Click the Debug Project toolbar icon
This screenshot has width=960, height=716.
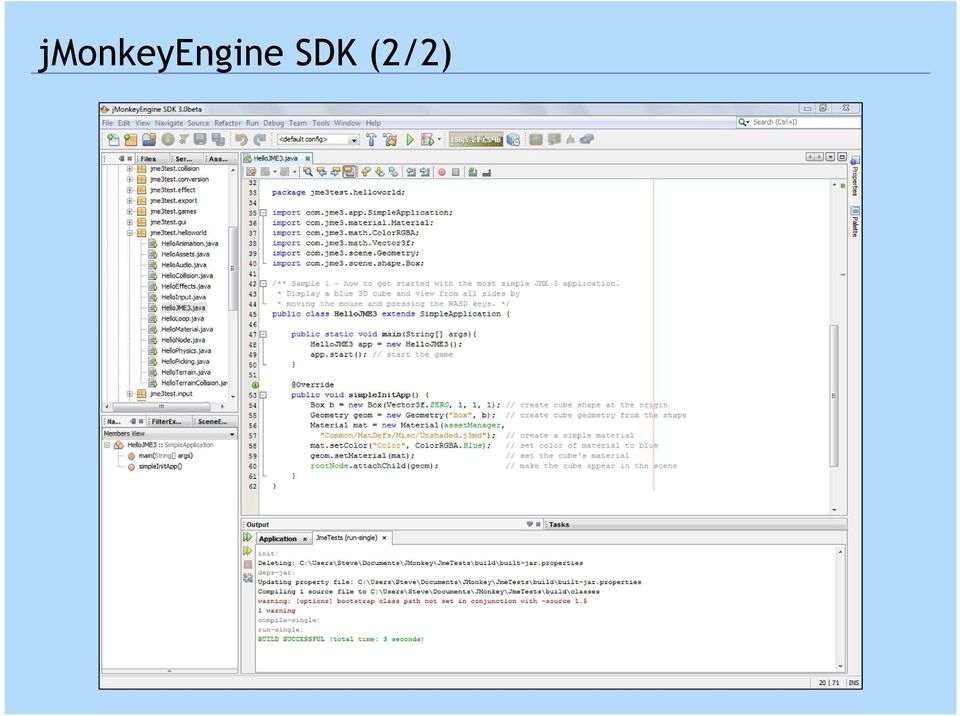coord(427,140)
